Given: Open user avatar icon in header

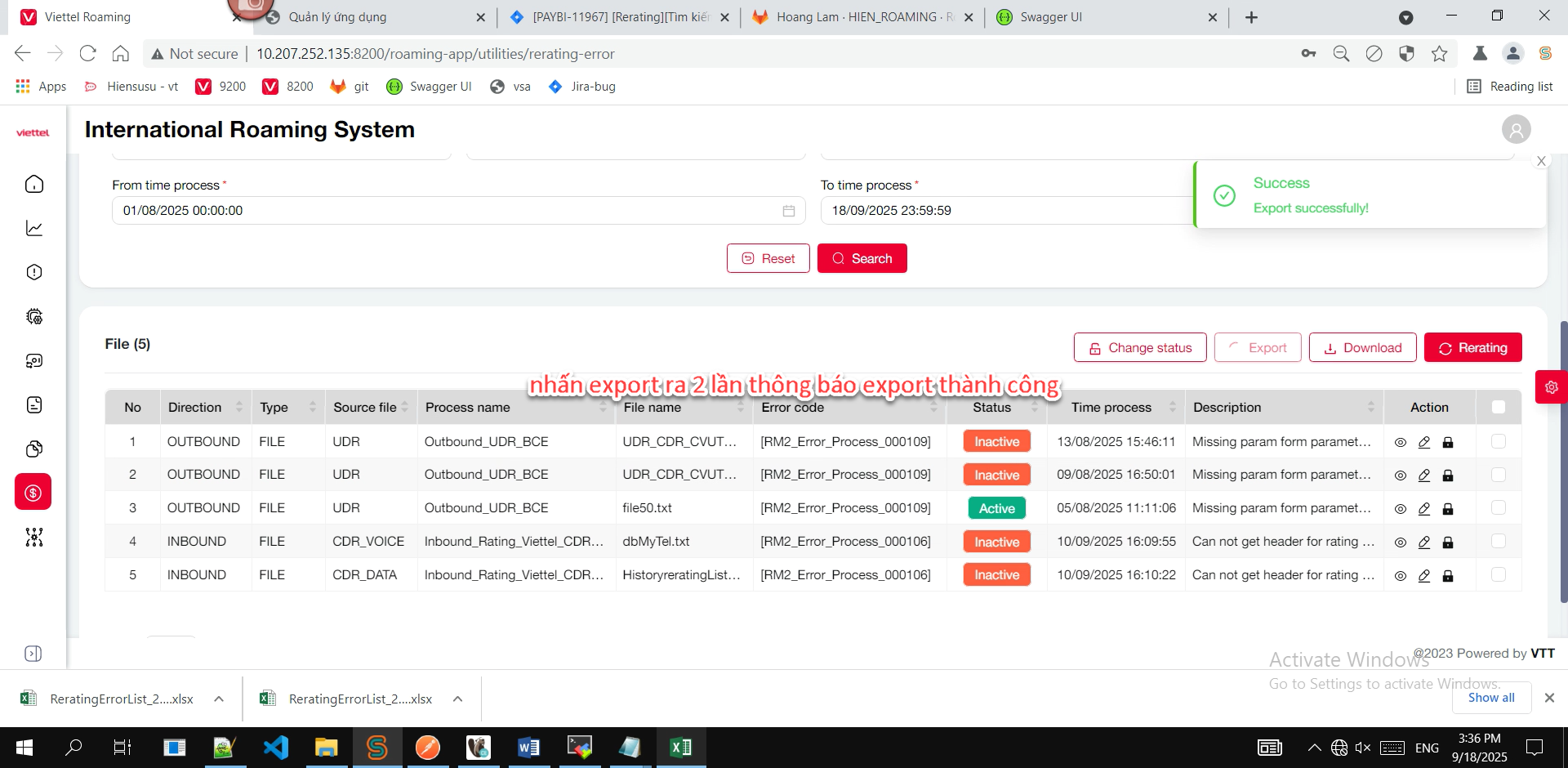Looking at the screenshot, I should tap(1516, 129).
